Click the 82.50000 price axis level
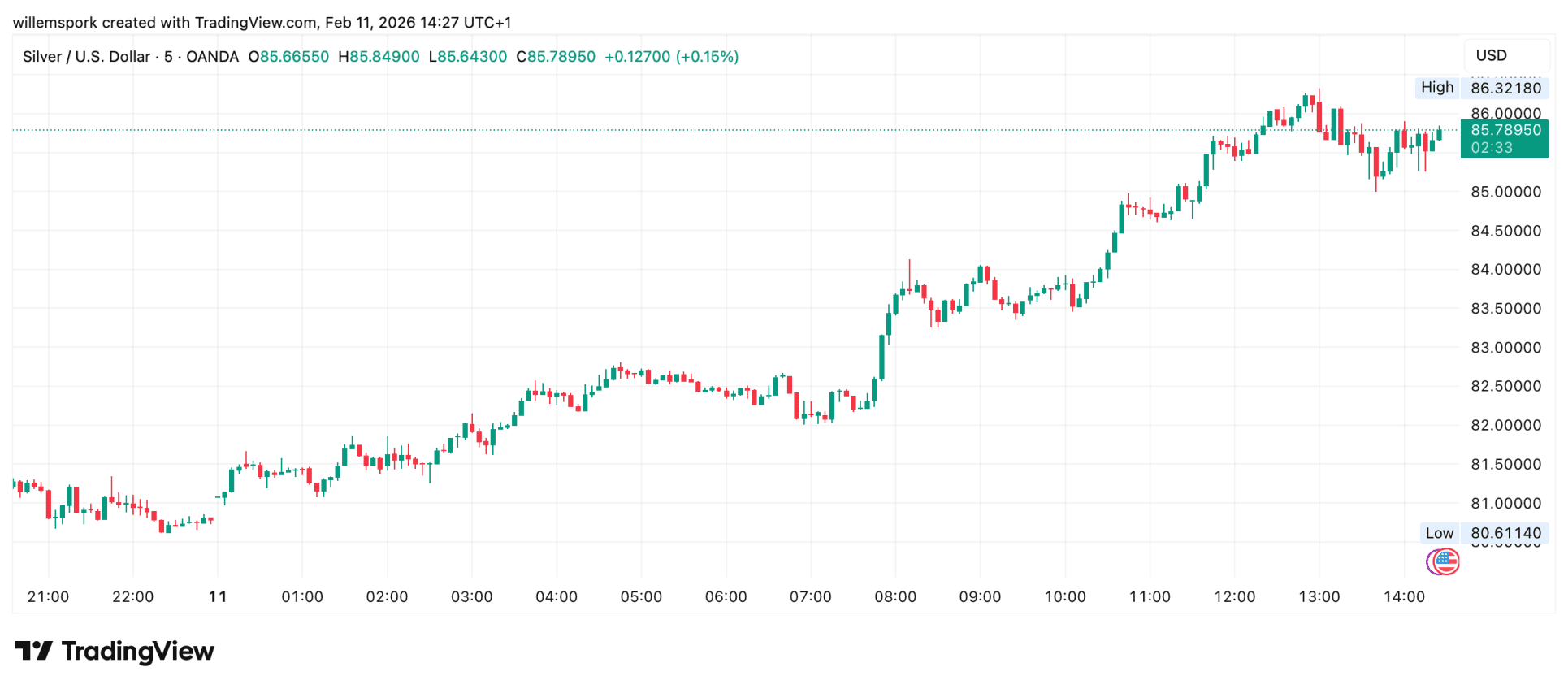Image resolution: width=1568 pixels, height=689 pixels. coord(1505,386)
